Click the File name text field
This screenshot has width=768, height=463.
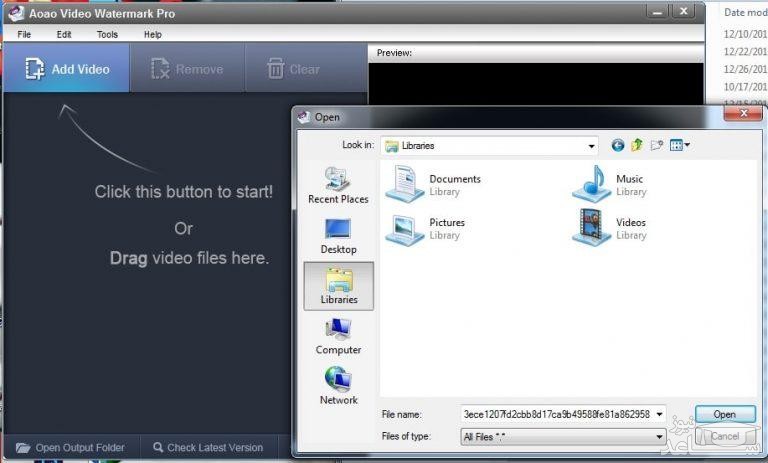point(556,414)
